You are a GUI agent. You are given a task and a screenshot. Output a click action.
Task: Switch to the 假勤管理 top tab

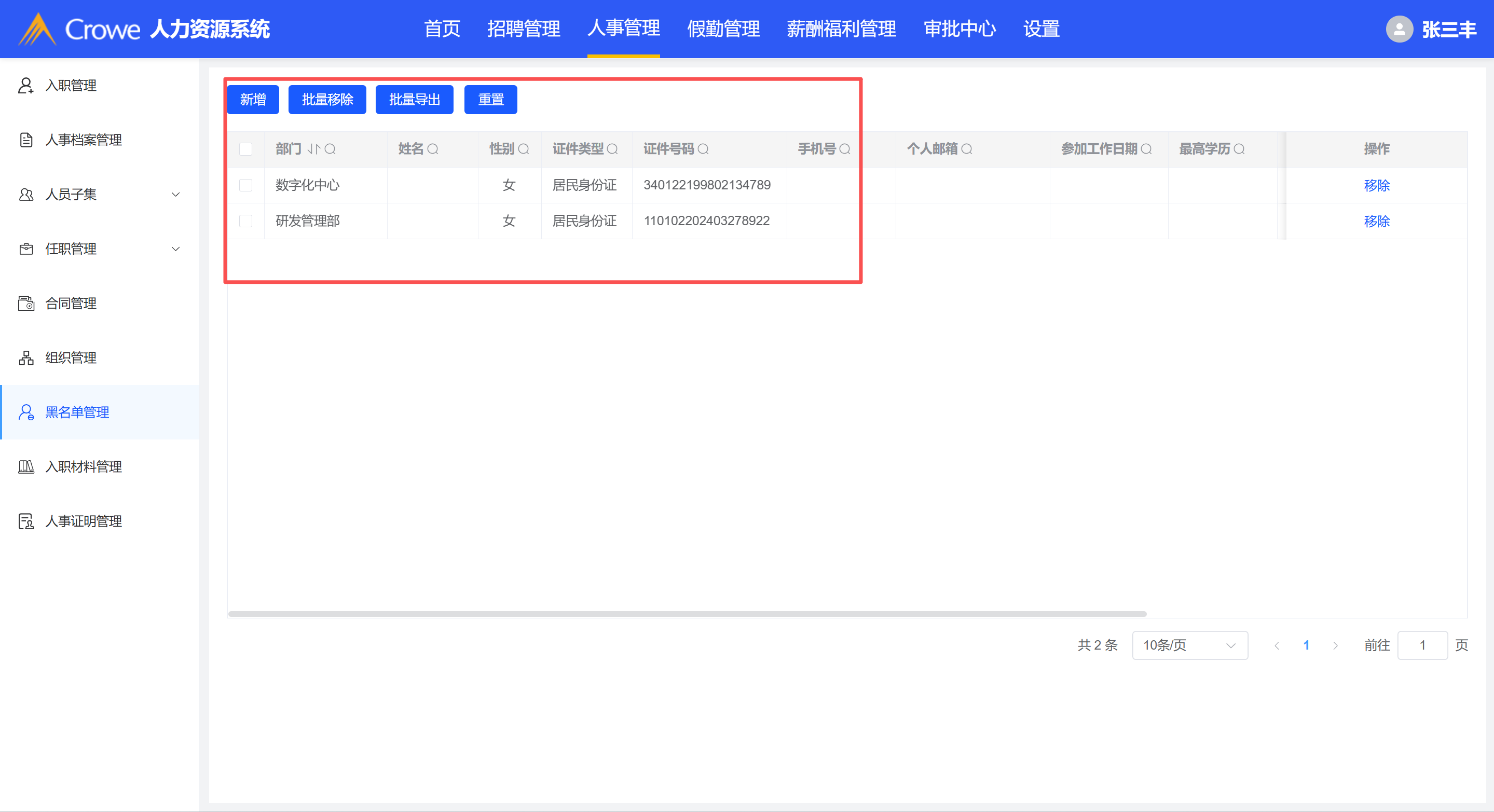pyautogui.click(x=723, y=29)
